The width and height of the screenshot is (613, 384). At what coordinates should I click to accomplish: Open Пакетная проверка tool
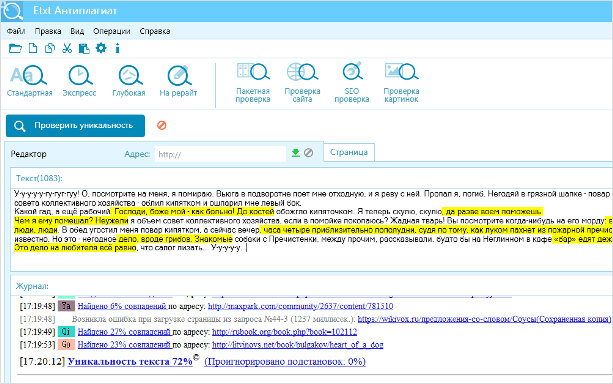pyautogui.click(x=253, y=83)
